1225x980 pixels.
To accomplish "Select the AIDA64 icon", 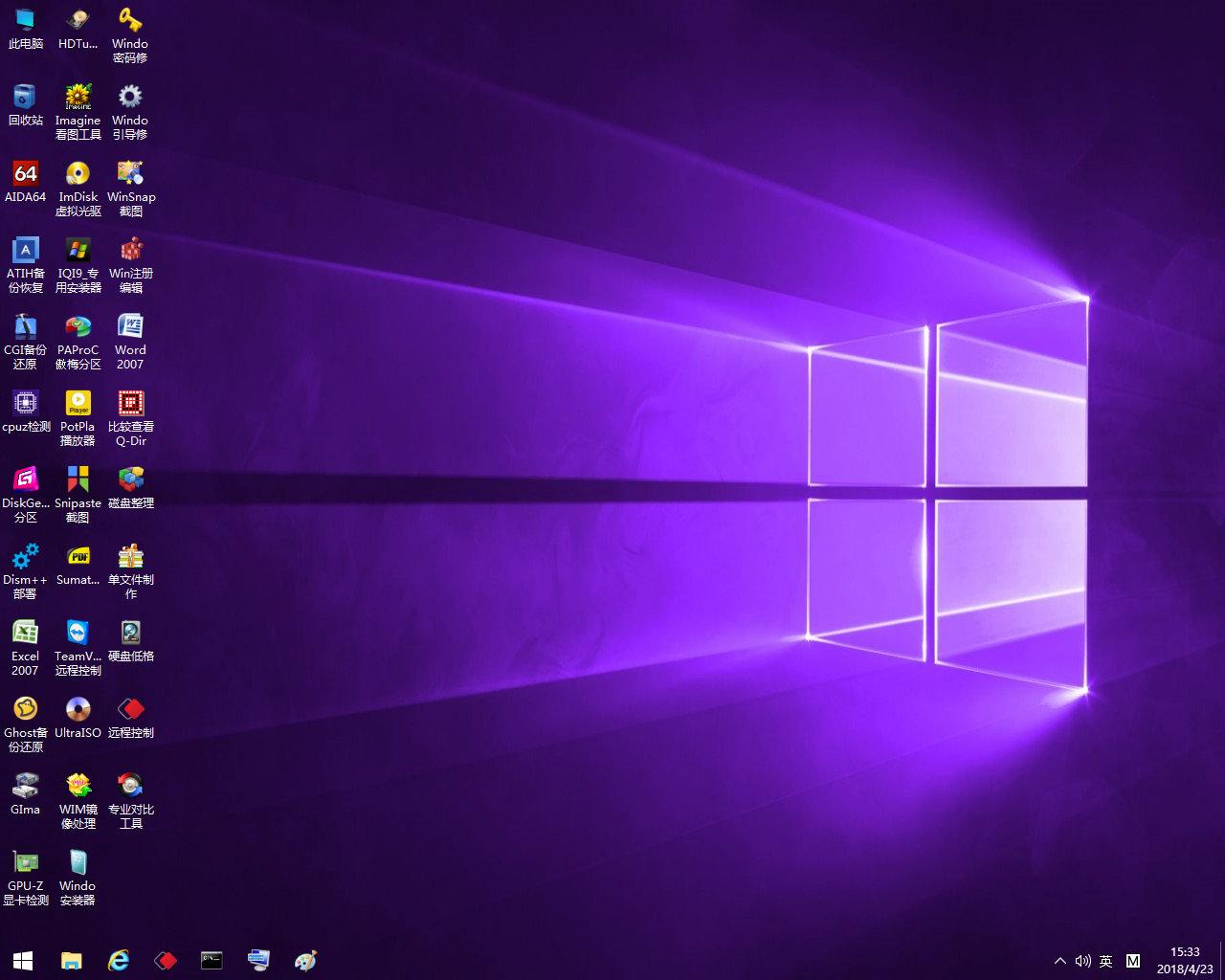I will (x=25, y=182).
